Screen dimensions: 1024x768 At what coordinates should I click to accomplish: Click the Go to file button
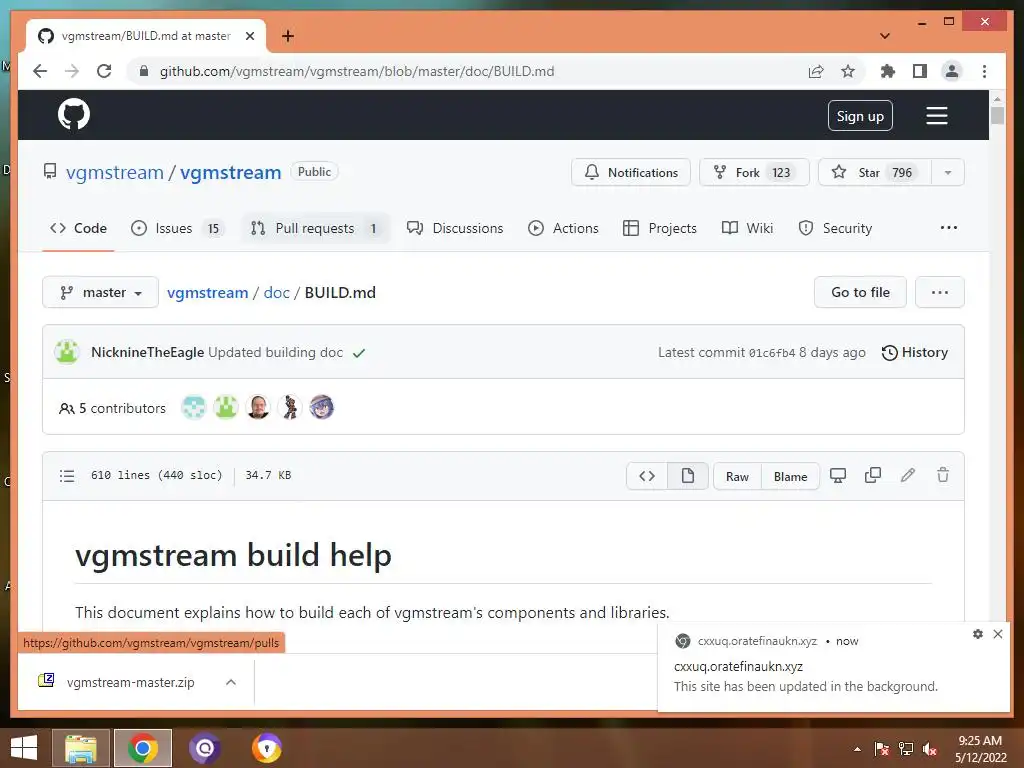coord(860,292)
